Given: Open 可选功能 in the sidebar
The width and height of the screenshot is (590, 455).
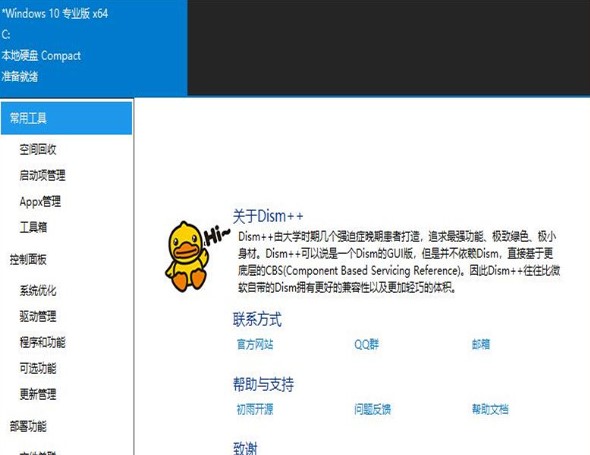Looking at the screenshot, I should [38, 368].
